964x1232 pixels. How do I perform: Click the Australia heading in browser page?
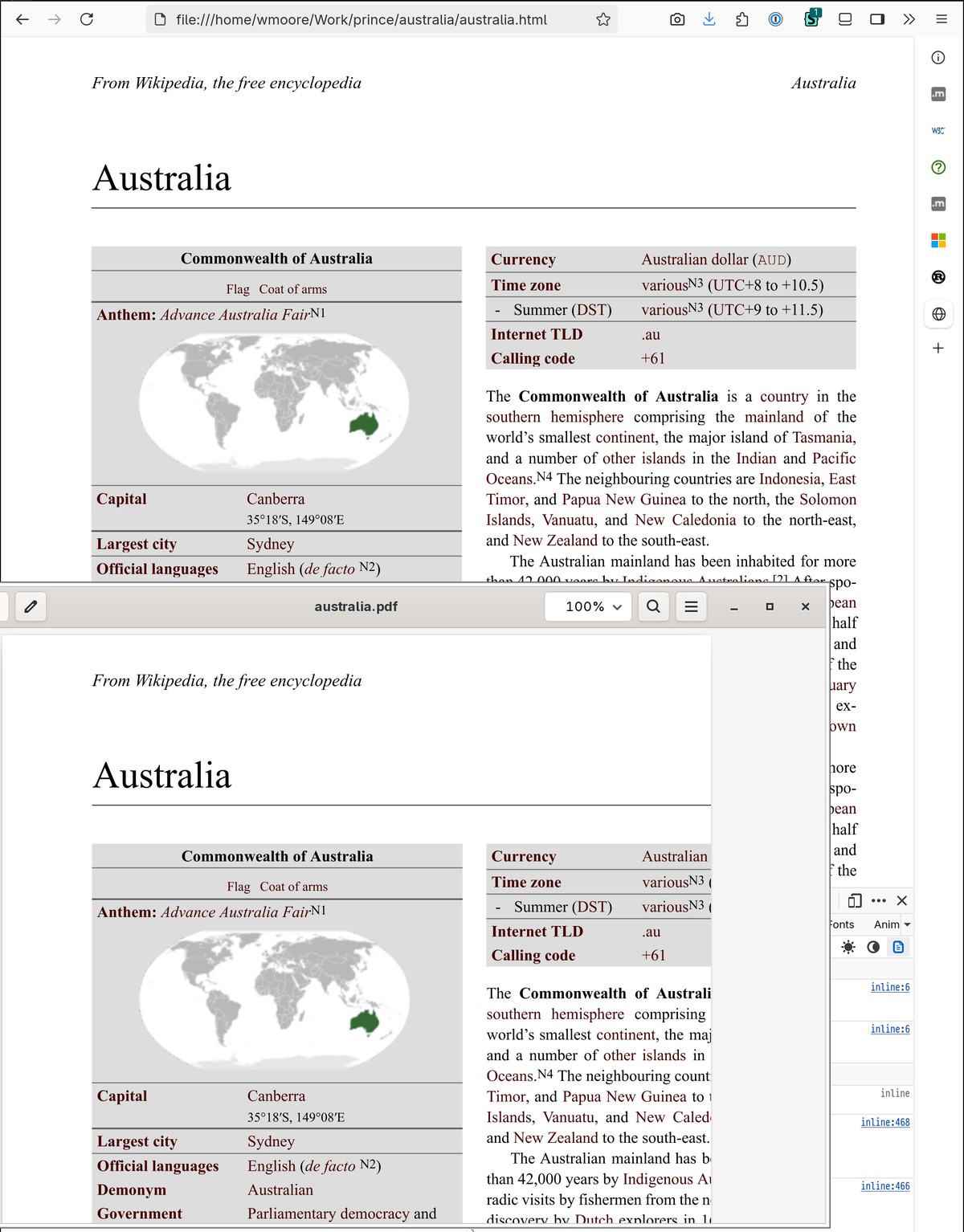point(161,178)
